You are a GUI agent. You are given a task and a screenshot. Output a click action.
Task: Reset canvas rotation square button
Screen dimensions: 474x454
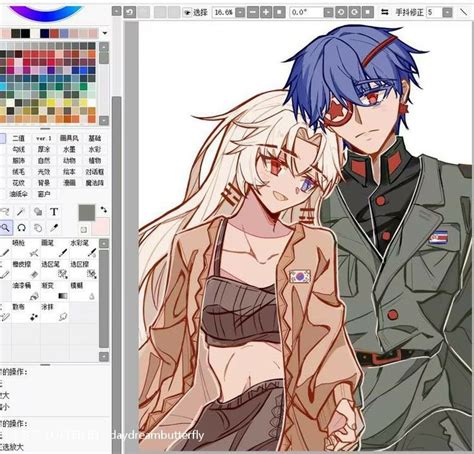point(368,13)
